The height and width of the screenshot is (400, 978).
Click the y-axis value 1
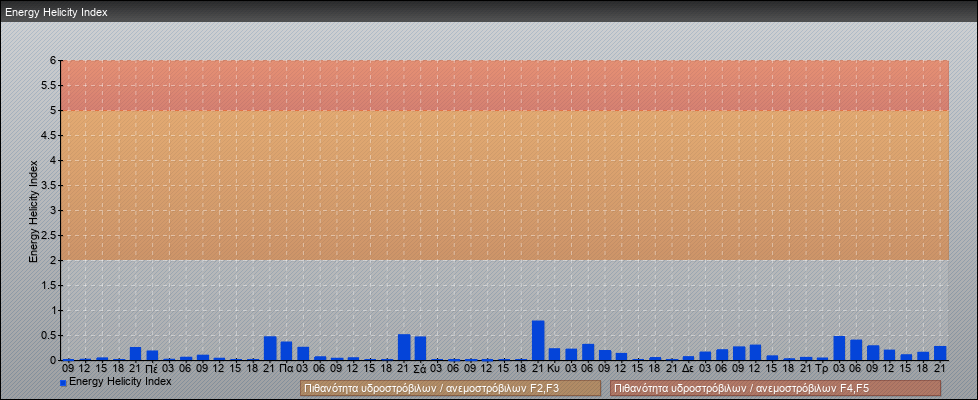(x=53, y=310)
